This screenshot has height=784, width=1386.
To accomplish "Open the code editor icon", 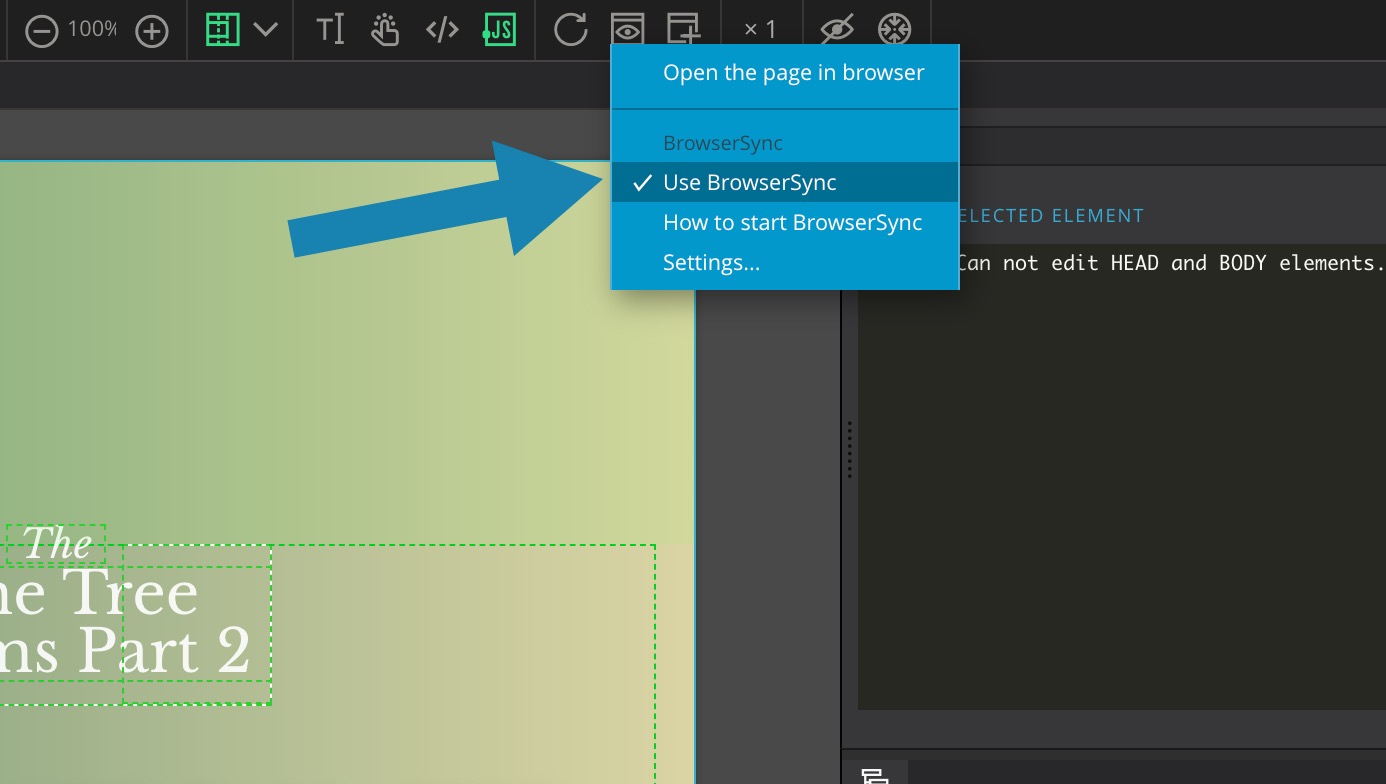I will click(442, 30).
